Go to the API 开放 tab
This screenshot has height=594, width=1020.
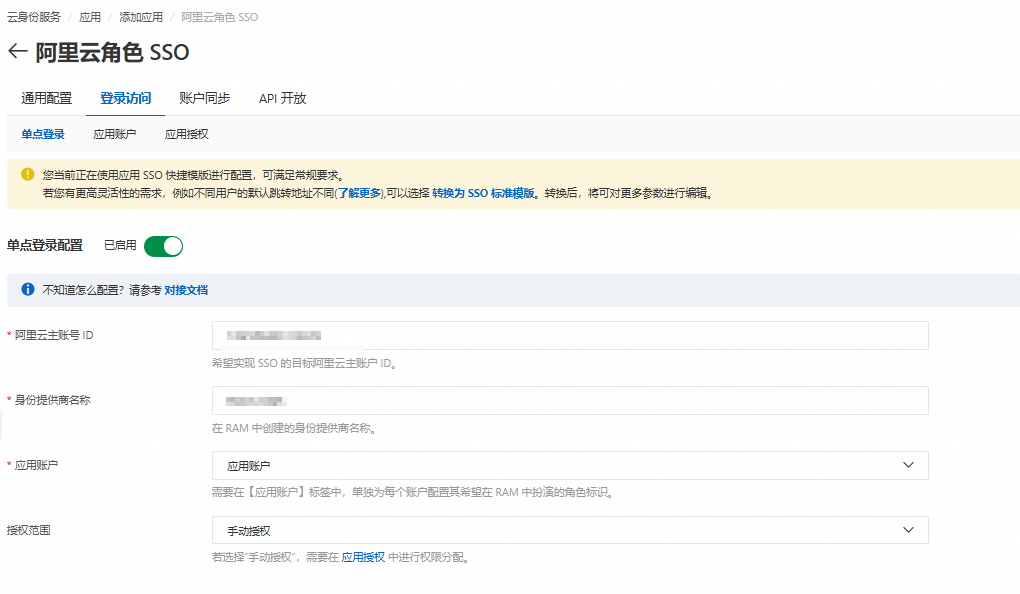[x=282, y=98]
